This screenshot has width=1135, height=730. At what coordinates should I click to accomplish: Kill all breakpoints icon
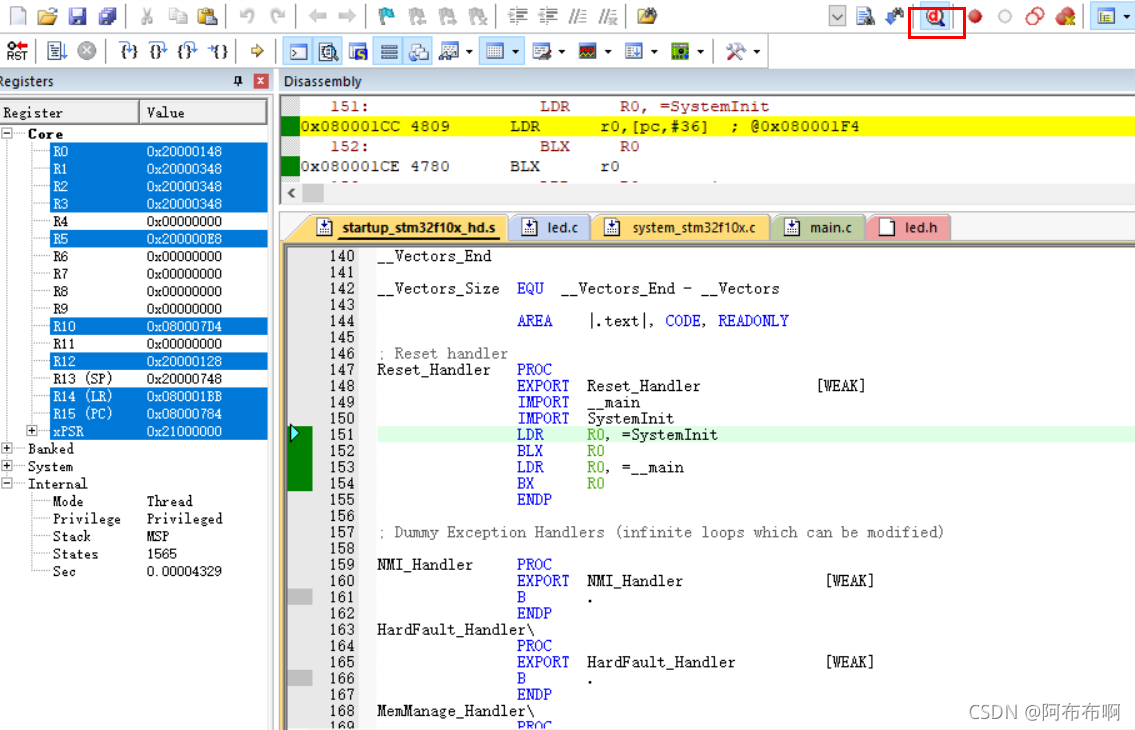pyautogui.click(x=1065, y=16)
